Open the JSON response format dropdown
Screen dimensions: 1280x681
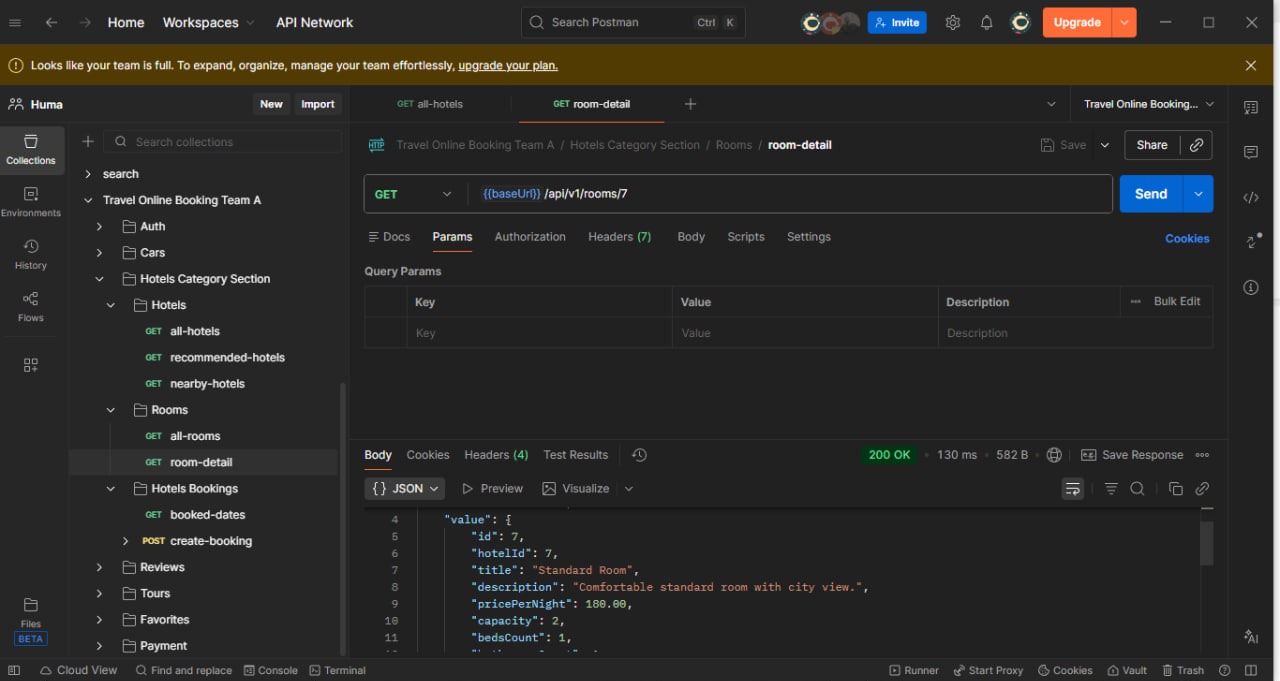coord(404,488)
